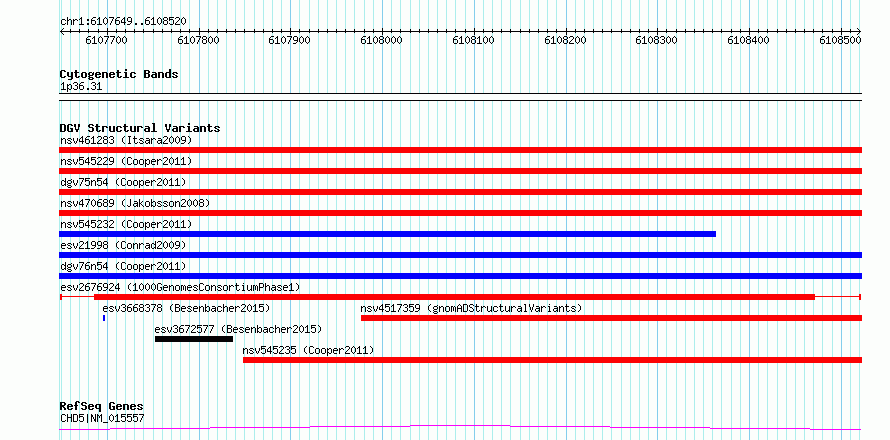Screen dimensions: 890x440
Task: Click ruler position 6108000
Action: click(382, 40)
